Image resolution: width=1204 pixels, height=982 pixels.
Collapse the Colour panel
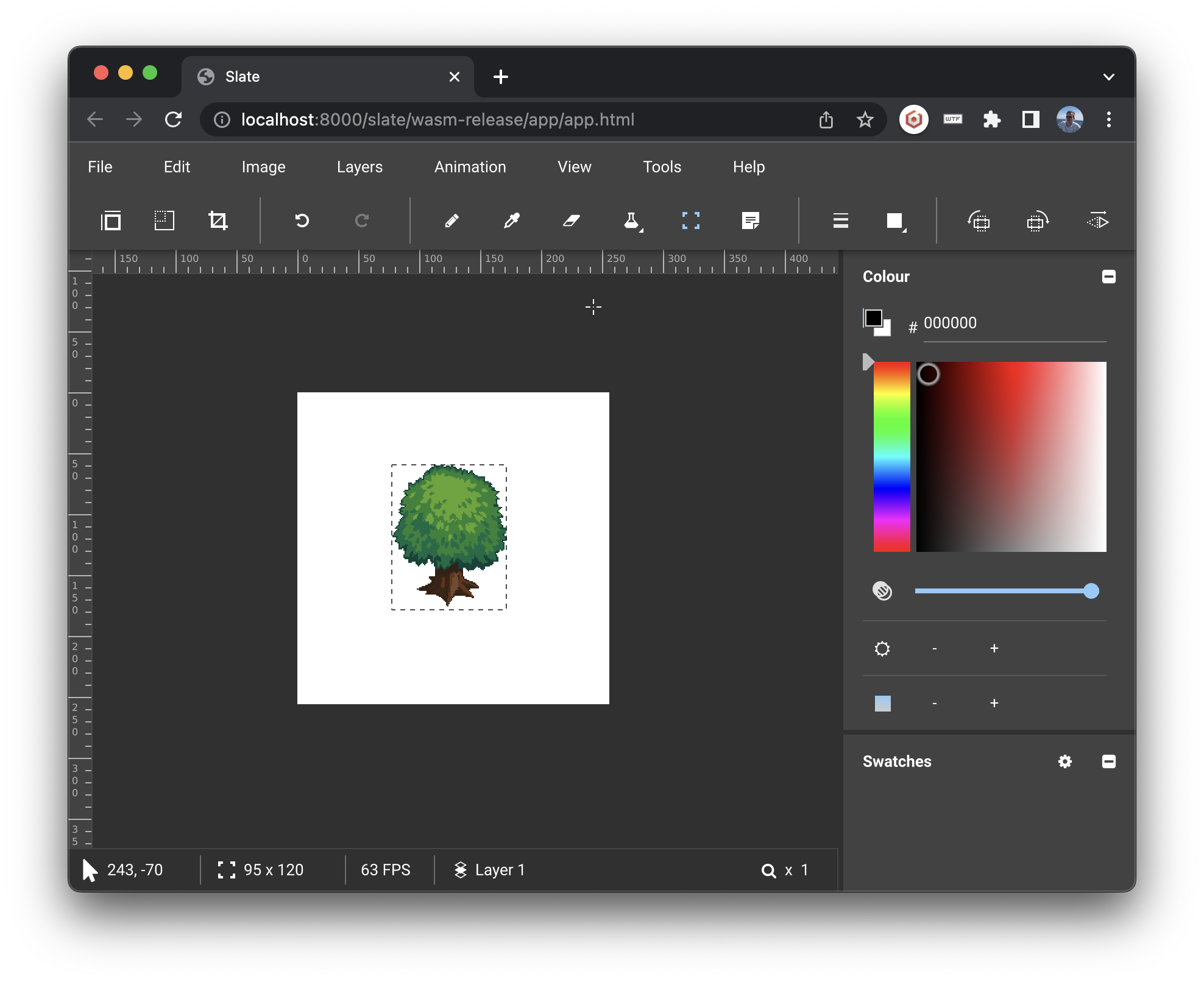tap(1109, 277)
